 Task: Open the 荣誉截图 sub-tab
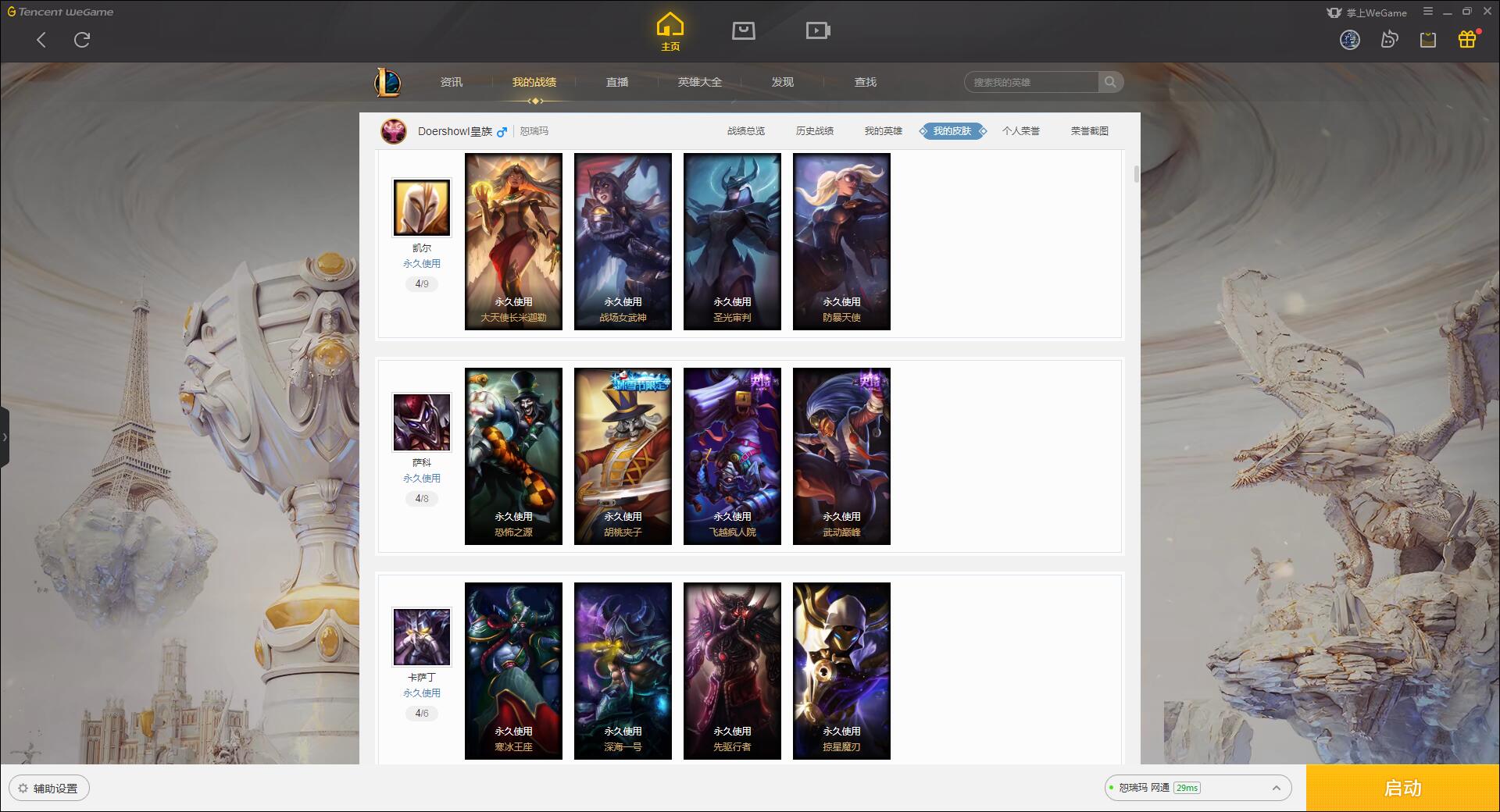click(1090, 131)
